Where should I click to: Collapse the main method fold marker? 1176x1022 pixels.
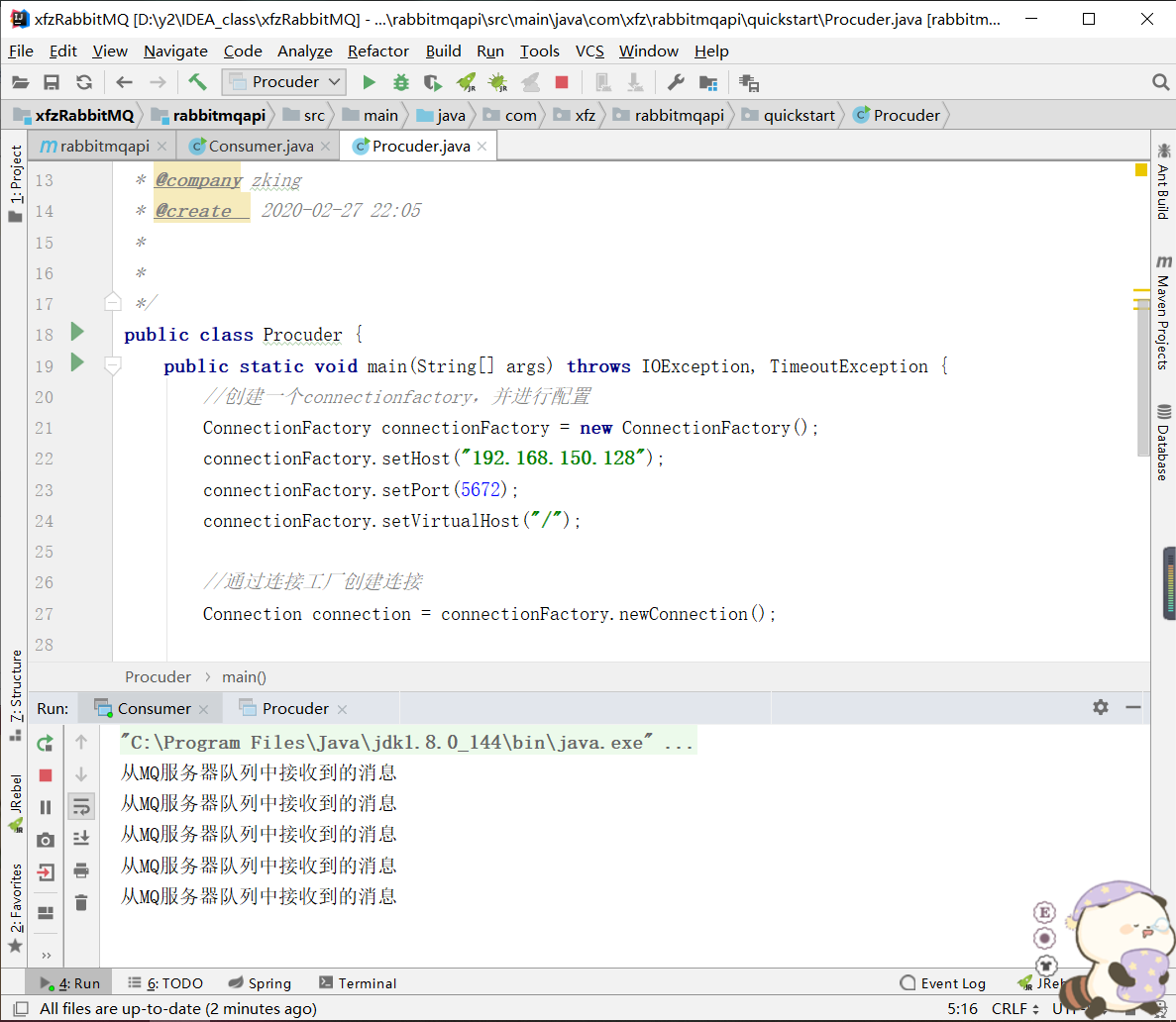click(x=113, y=366)
